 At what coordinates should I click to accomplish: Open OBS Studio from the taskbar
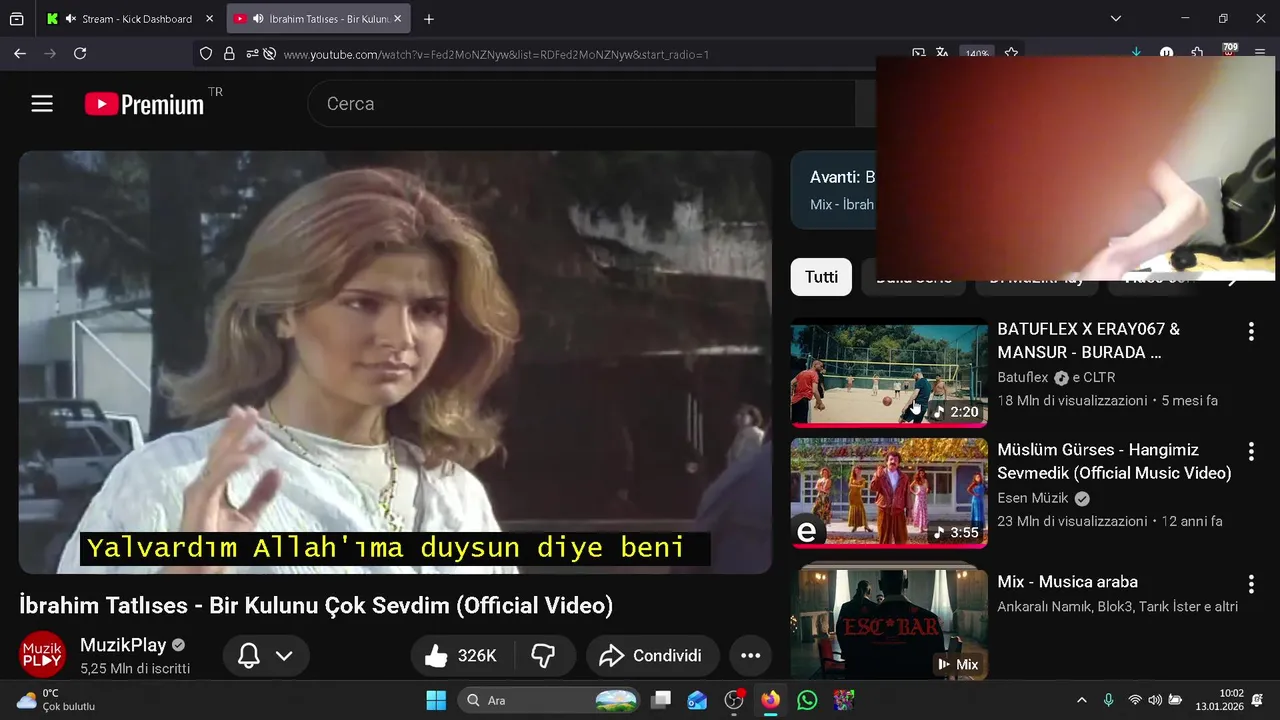click(x=735, y=700)
